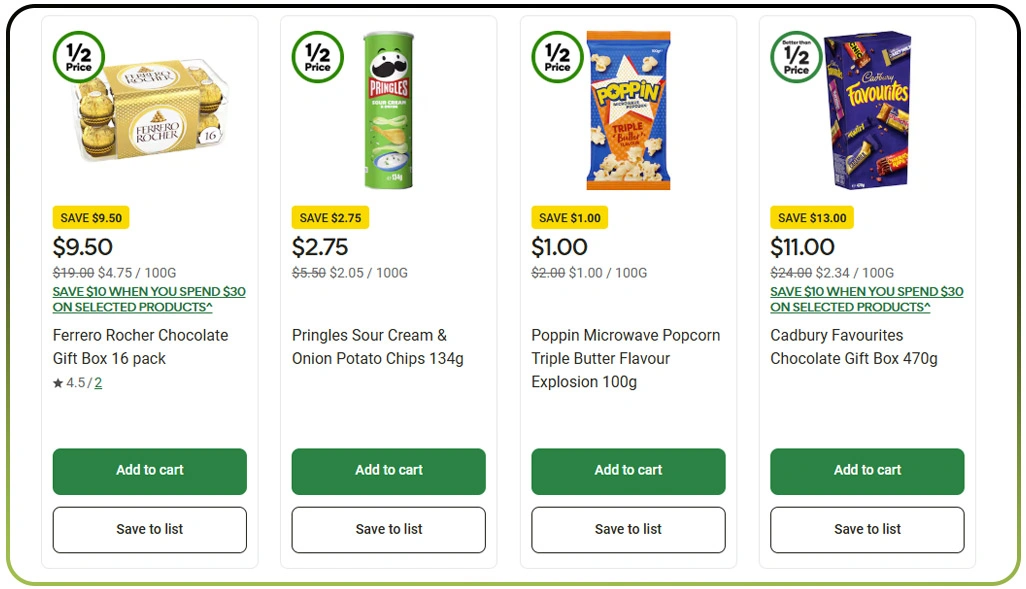This screenshot has width=1026, height=589.
Task: Open the Ferrero Rocher product image
Action: [x=149, y=110]
